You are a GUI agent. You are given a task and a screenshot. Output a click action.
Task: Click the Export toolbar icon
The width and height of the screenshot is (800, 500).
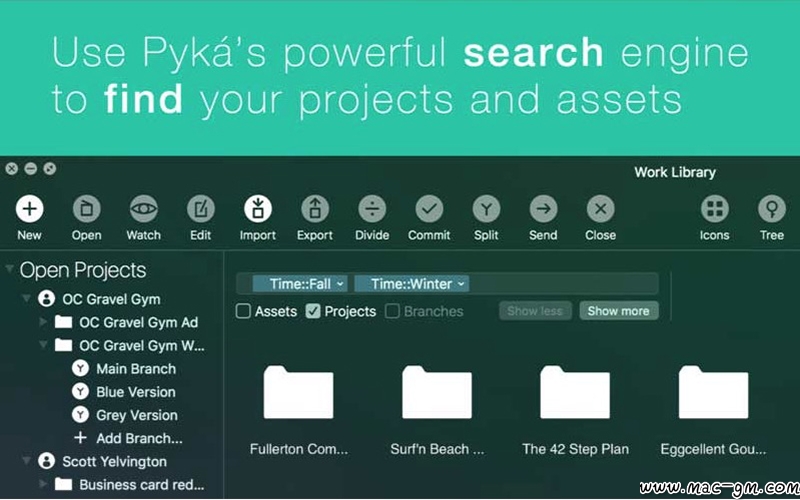315,209
